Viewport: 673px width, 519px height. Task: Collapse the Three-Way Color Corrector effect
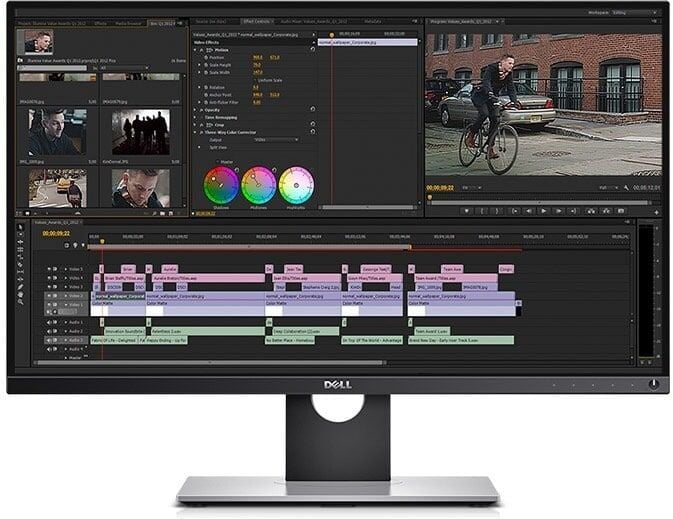click(x=197, y=131)
